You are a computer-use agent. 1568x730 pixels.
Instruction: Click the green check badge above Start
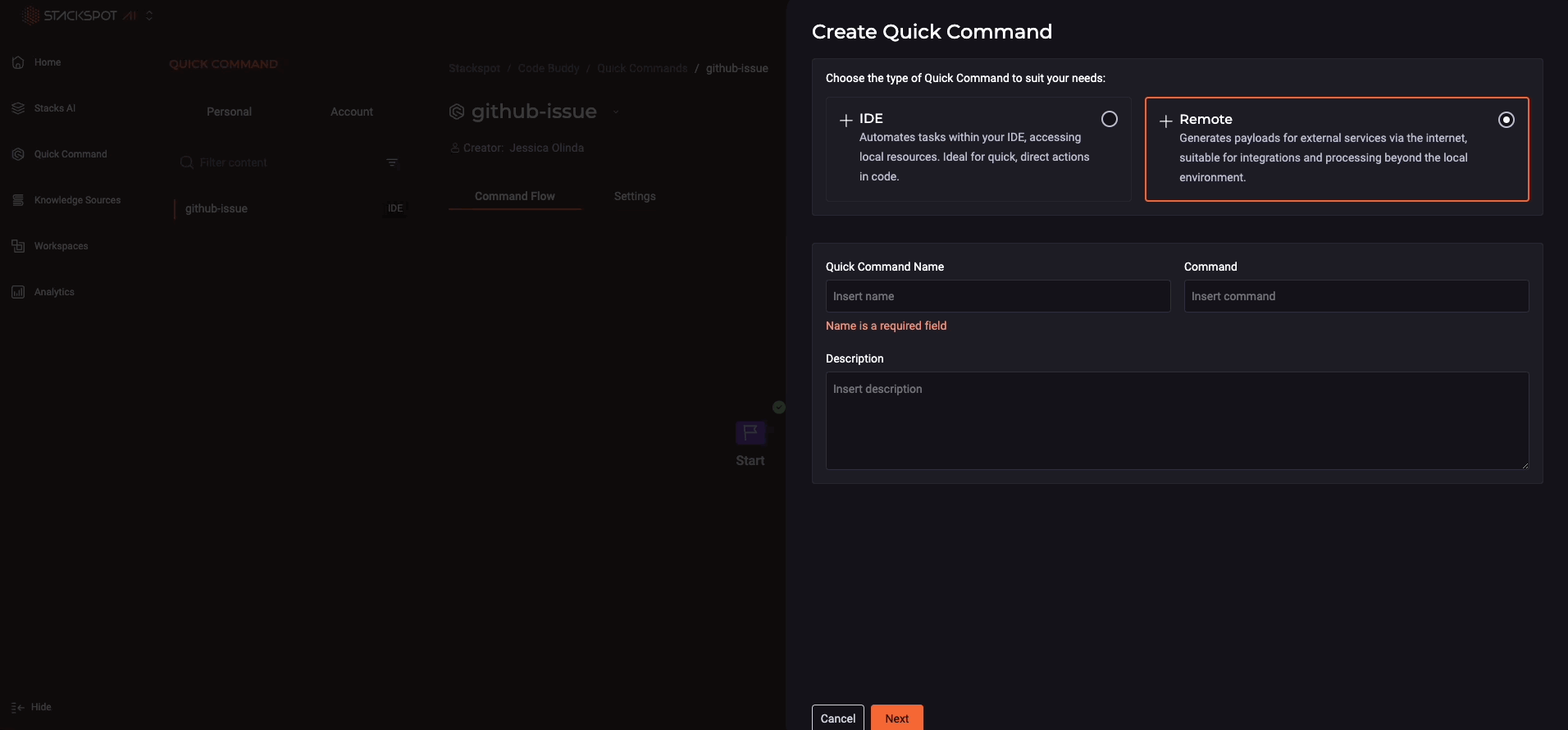click(779, 407)
